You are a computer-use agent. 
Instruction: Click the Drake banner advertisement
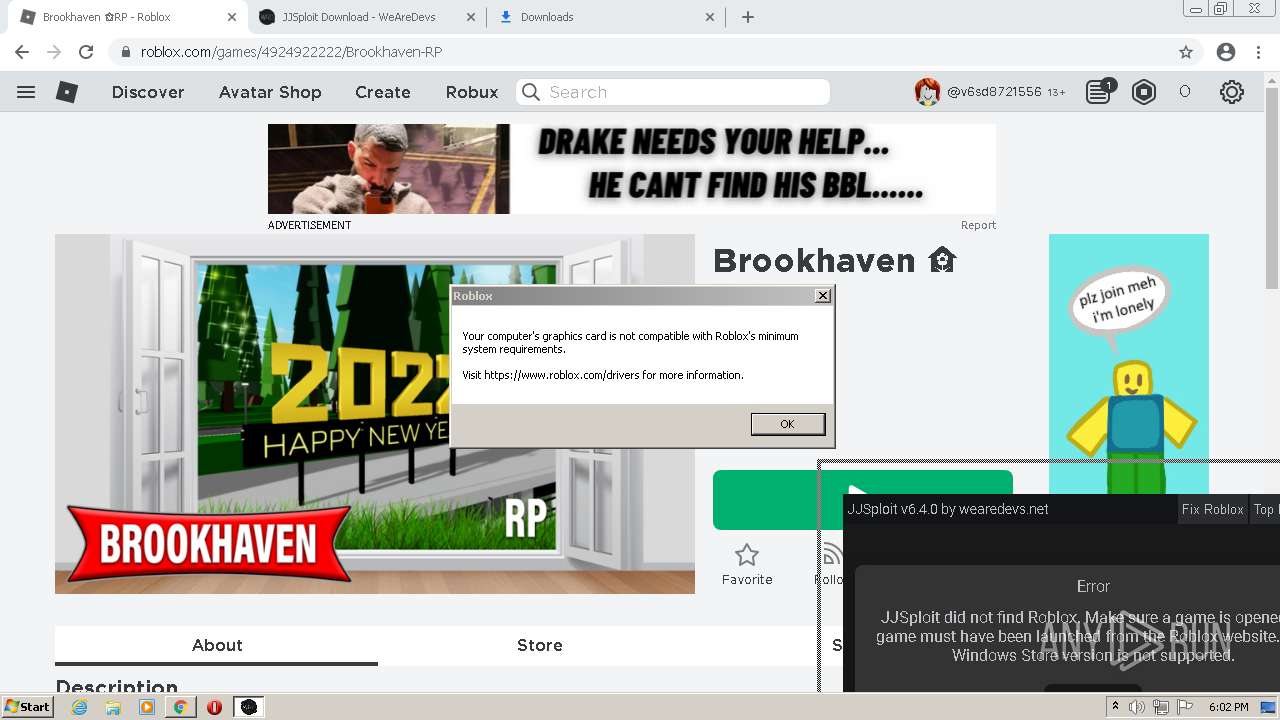pos(631,169)
